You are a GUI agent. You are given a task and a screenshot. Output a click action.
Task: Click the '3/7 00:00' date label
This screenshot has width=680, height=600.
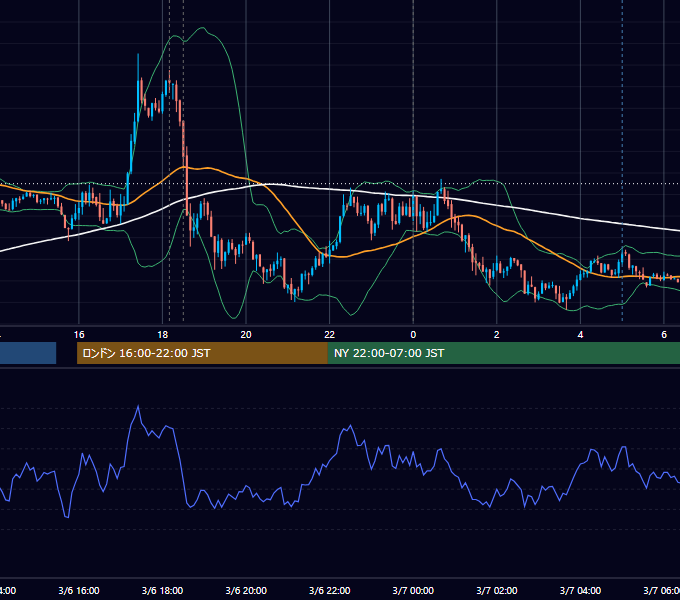[x=413, y=591]
